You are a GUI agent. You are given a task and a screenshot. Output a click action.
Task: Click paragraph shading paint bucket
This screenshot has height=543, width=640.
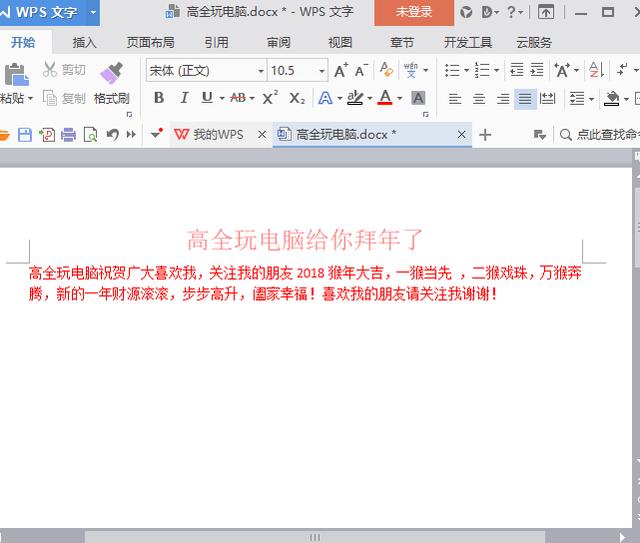click(612, 98)
